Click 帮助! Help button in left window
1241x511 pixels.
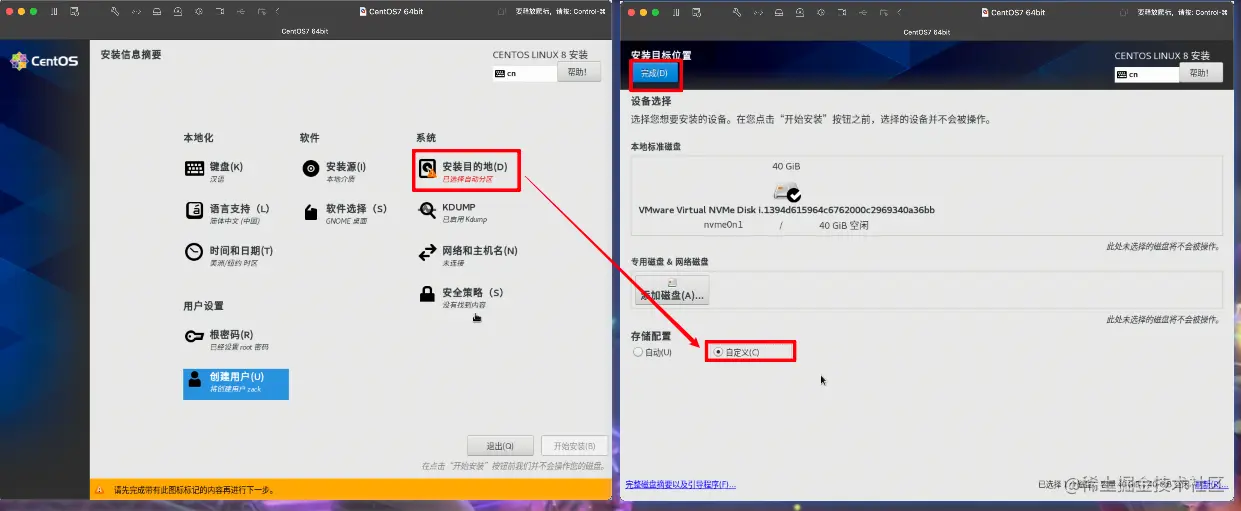(x=579, y=73)
